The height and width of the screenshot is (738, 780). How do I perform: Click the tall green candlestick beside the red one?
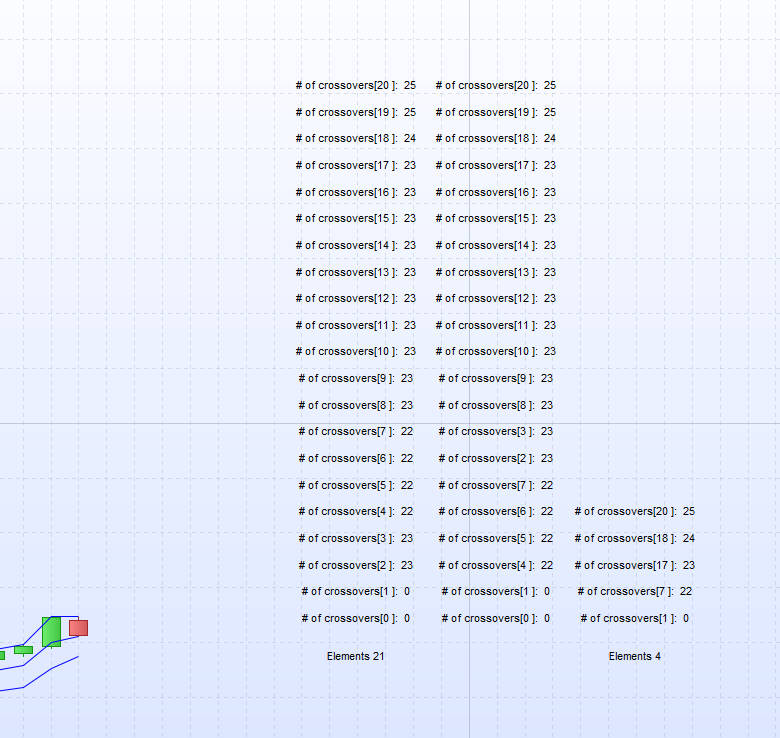pos(52,632)
